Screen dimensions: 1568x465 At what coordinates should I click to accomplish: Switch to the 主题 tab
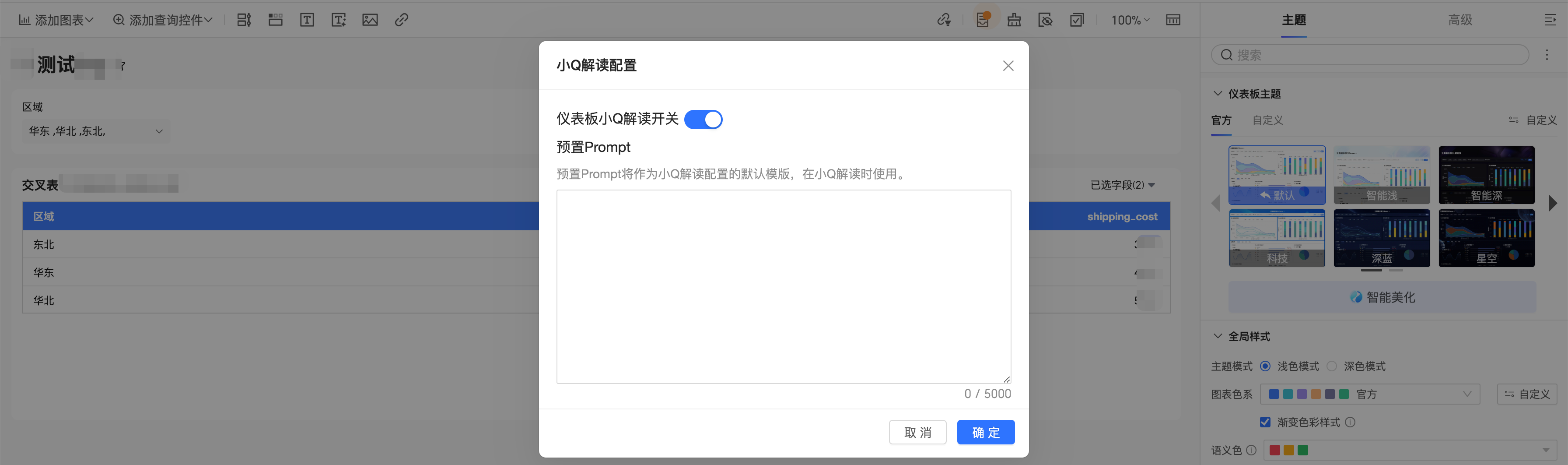1294,20
